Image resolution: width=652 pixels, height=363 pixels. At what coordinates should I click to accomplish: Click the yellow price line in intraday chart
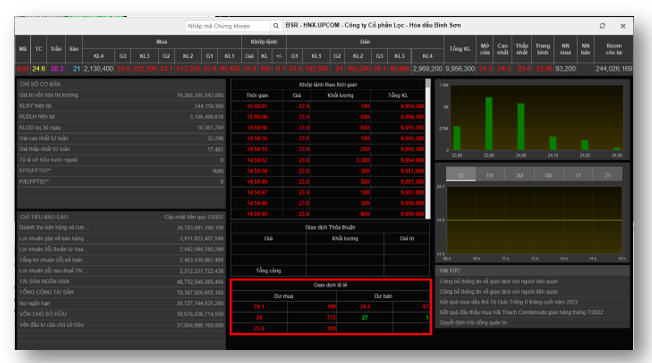534,220
